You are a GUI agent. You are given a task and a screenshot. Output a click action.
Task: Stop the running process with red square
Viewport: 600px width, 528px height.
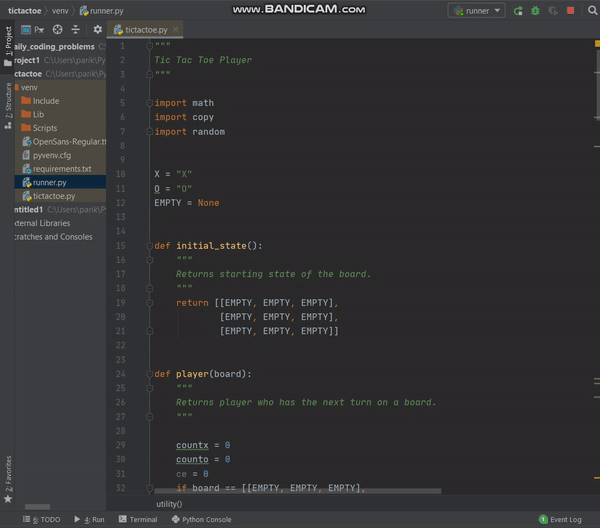point(570,11)
